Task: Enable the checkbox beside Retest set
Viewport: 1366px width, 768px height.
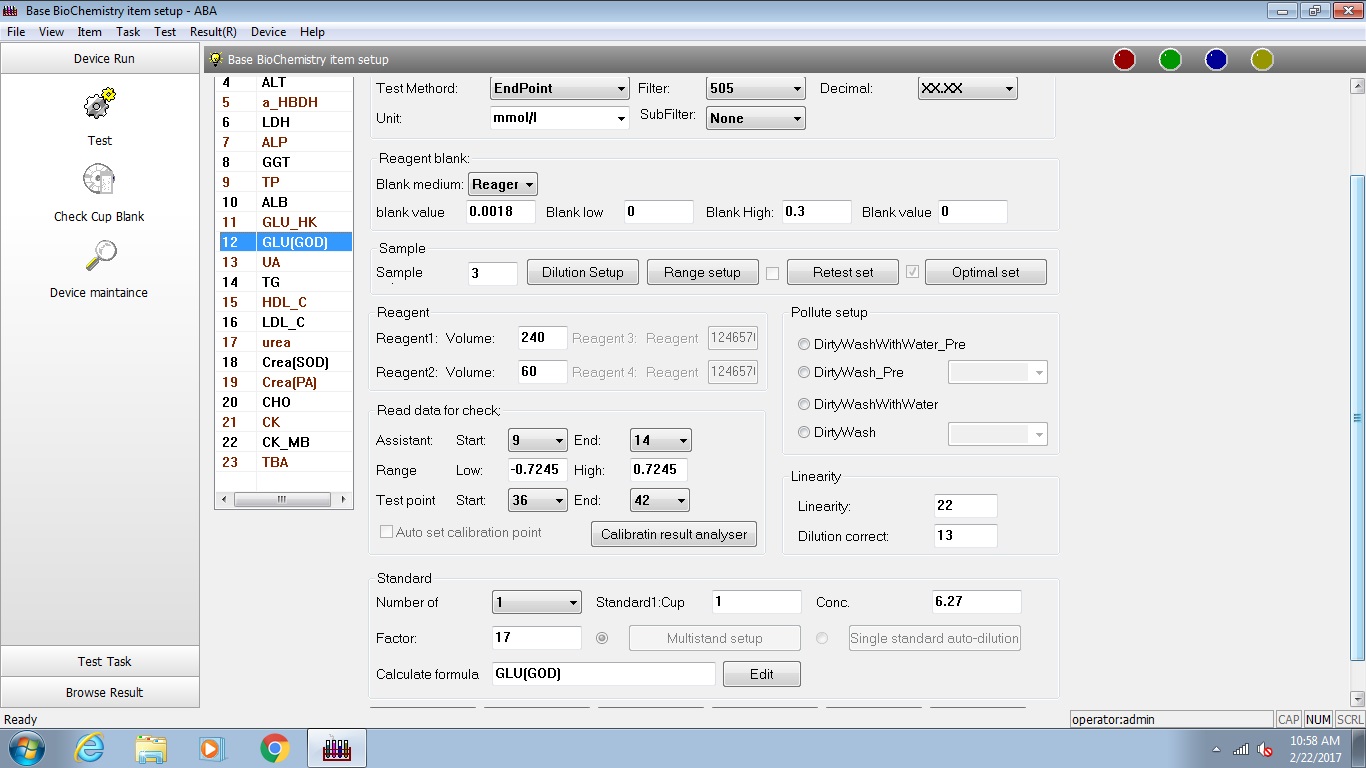Action: (x=772, y=272)
